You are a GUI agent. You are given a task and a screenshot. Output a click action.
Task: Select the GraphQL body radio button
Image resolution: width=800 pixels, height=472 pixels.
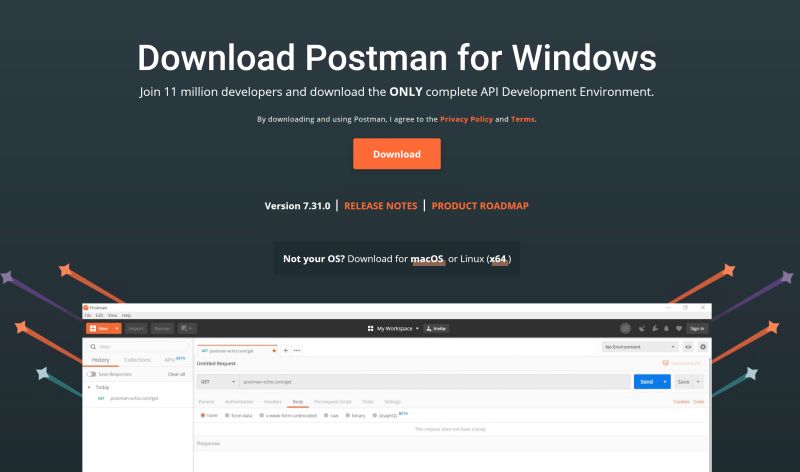374,415
